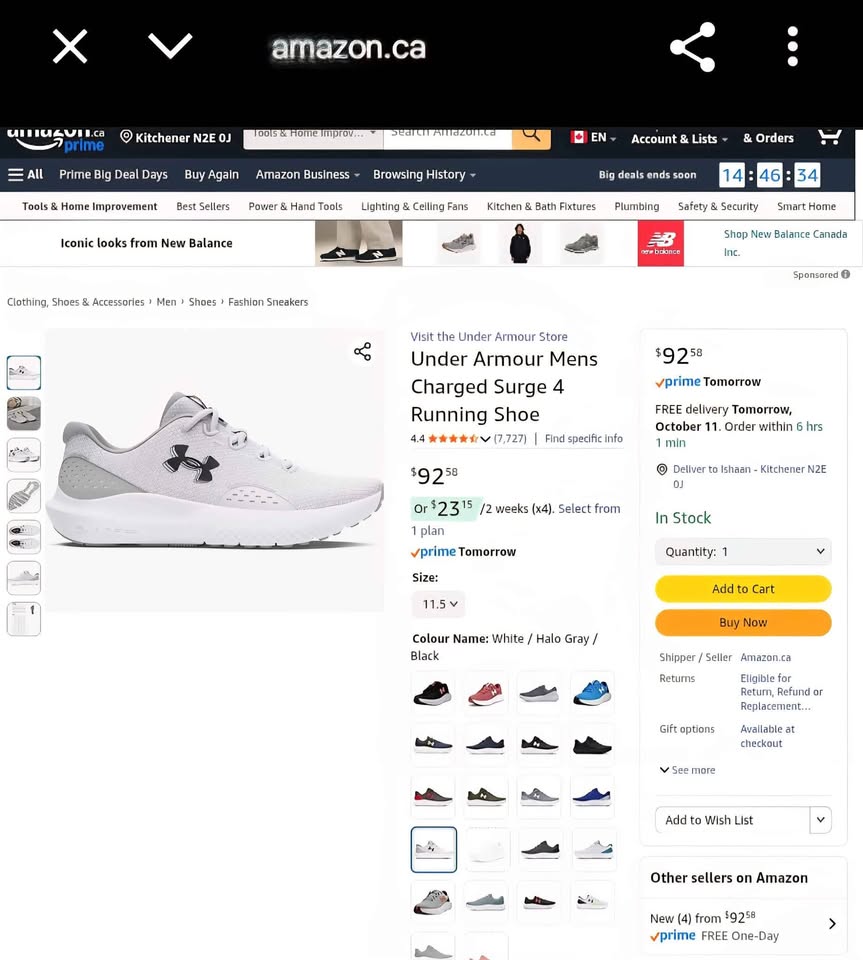Expand the Add to Wish List arrow

(821, 820)
